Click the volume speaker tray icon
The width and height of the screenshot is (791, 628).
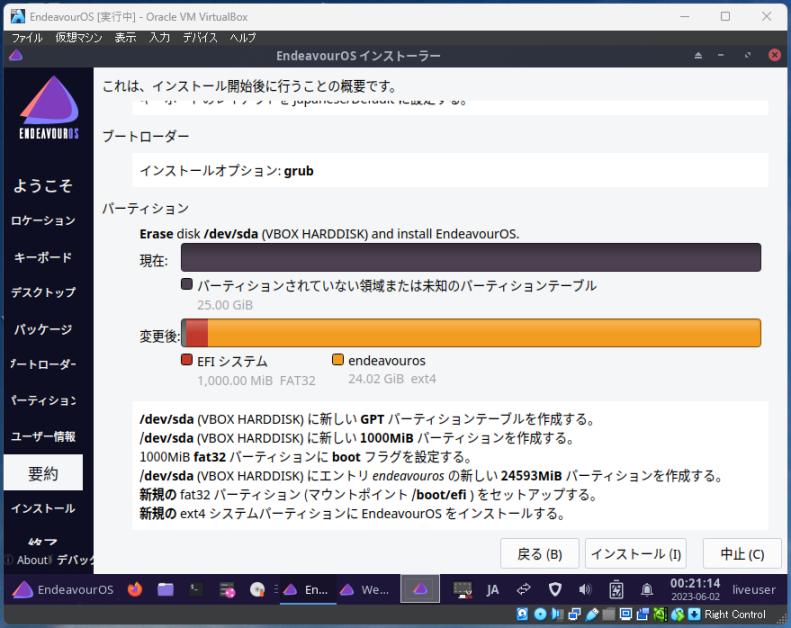pyautogui.click(x=585, y=589)
